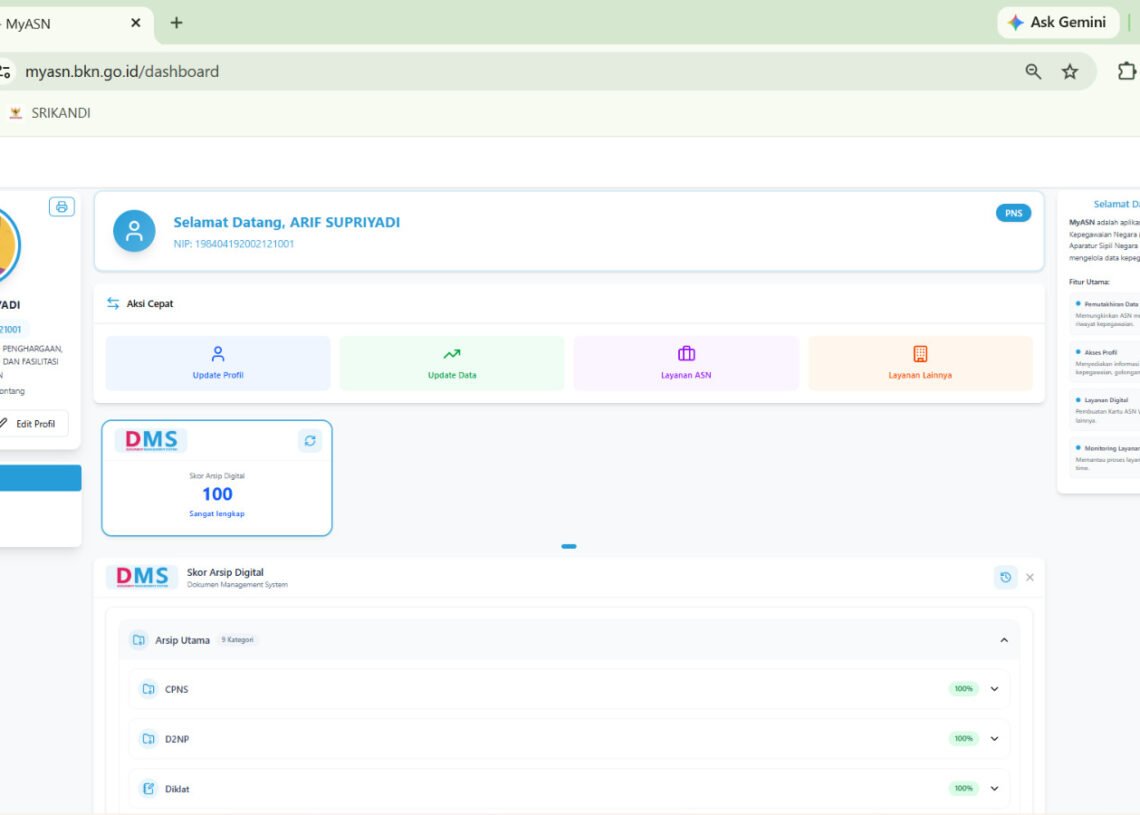Open the browser extensions puzzle icon

point(1126,71)
